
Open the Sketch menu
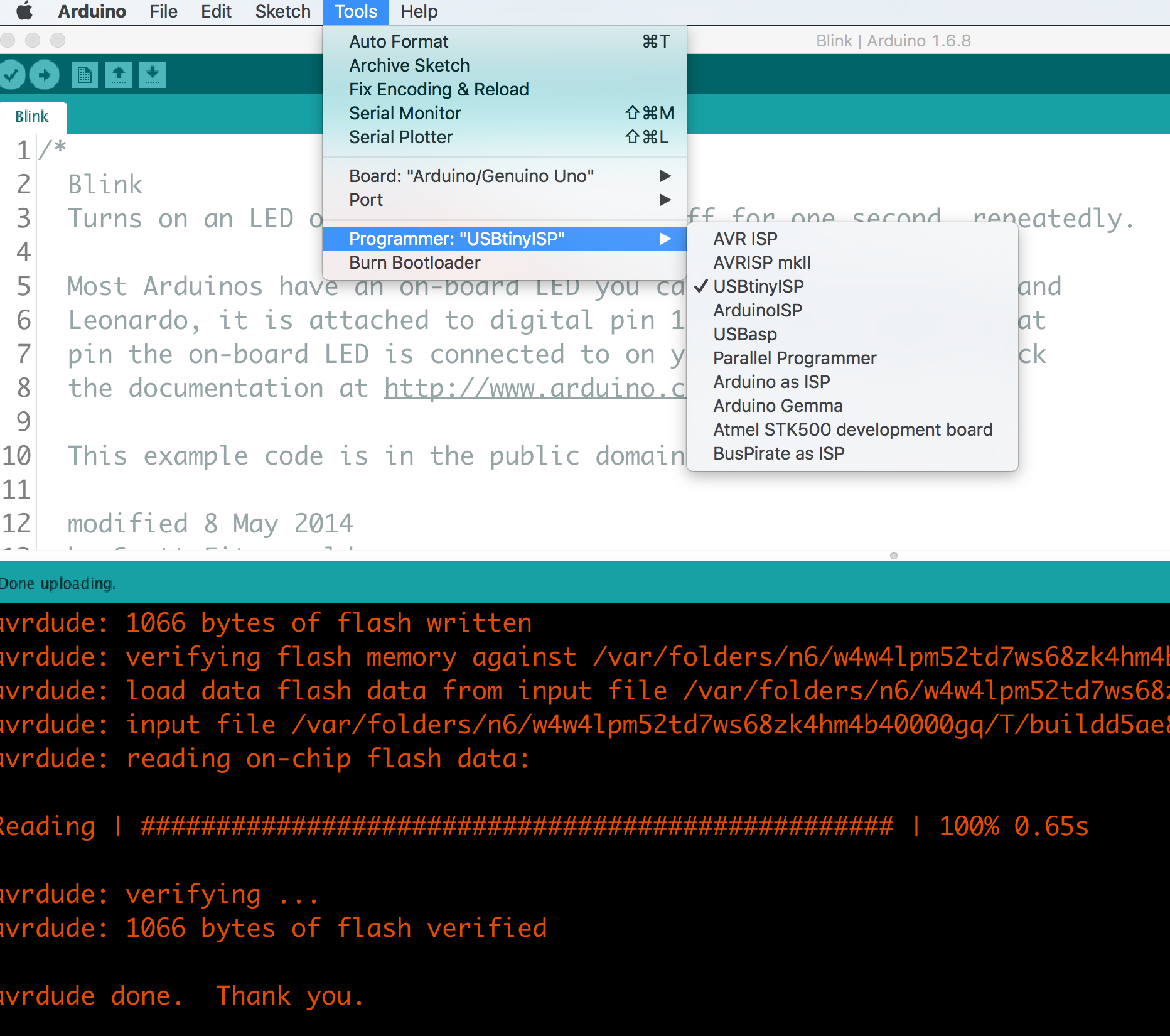pyautogui.click(x=282, y=11)
